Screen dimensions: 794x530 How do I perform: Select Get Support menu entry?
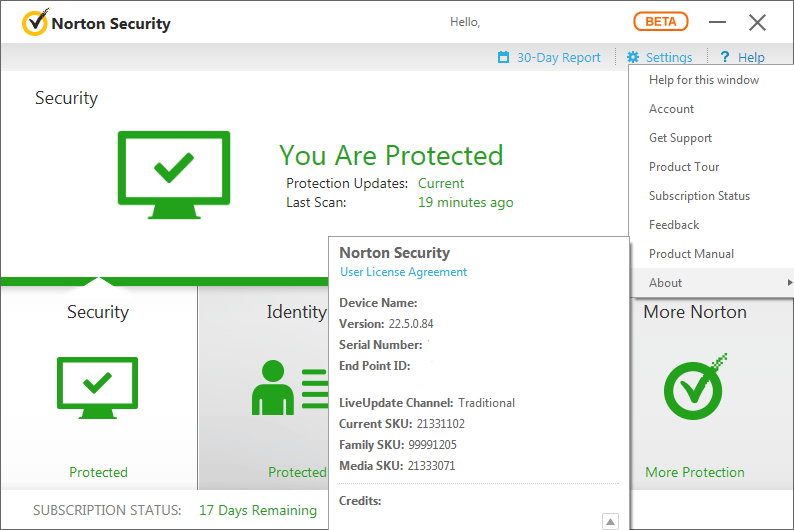680,138
